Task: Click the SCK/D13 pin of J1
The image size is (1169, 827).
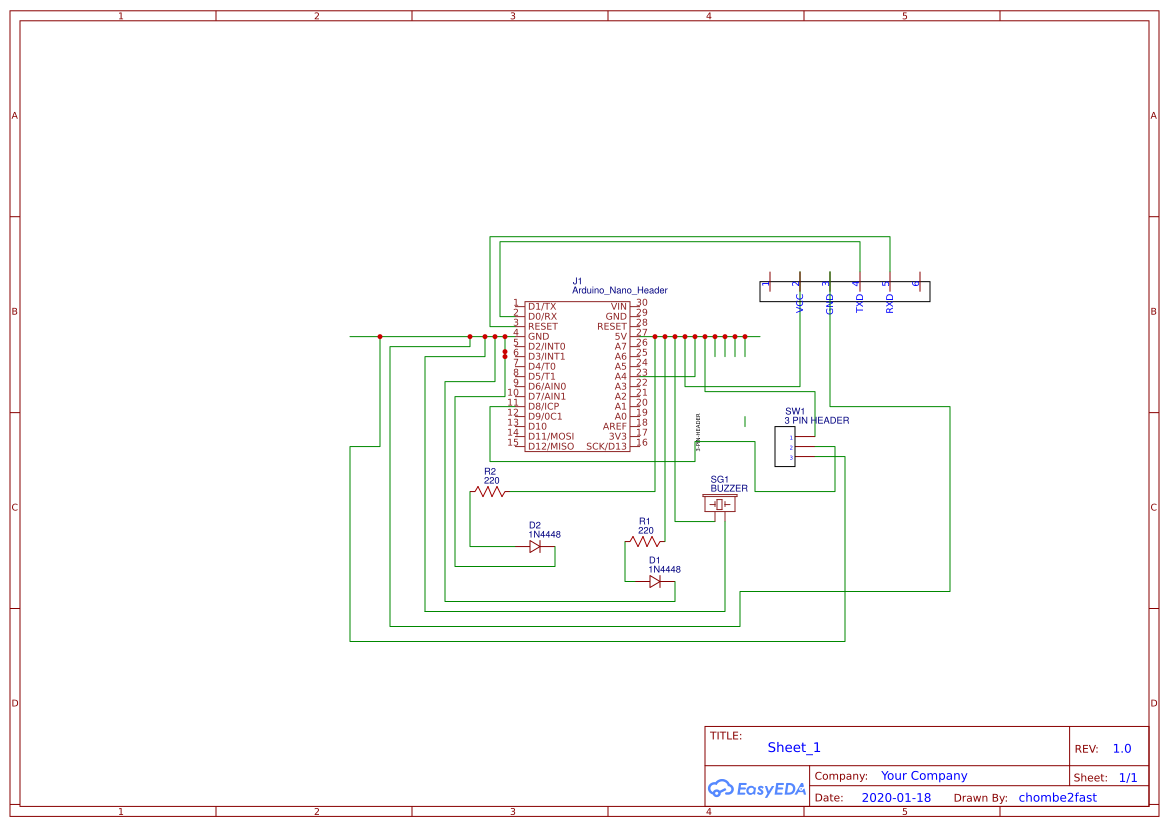Action: tap(607, 446)
